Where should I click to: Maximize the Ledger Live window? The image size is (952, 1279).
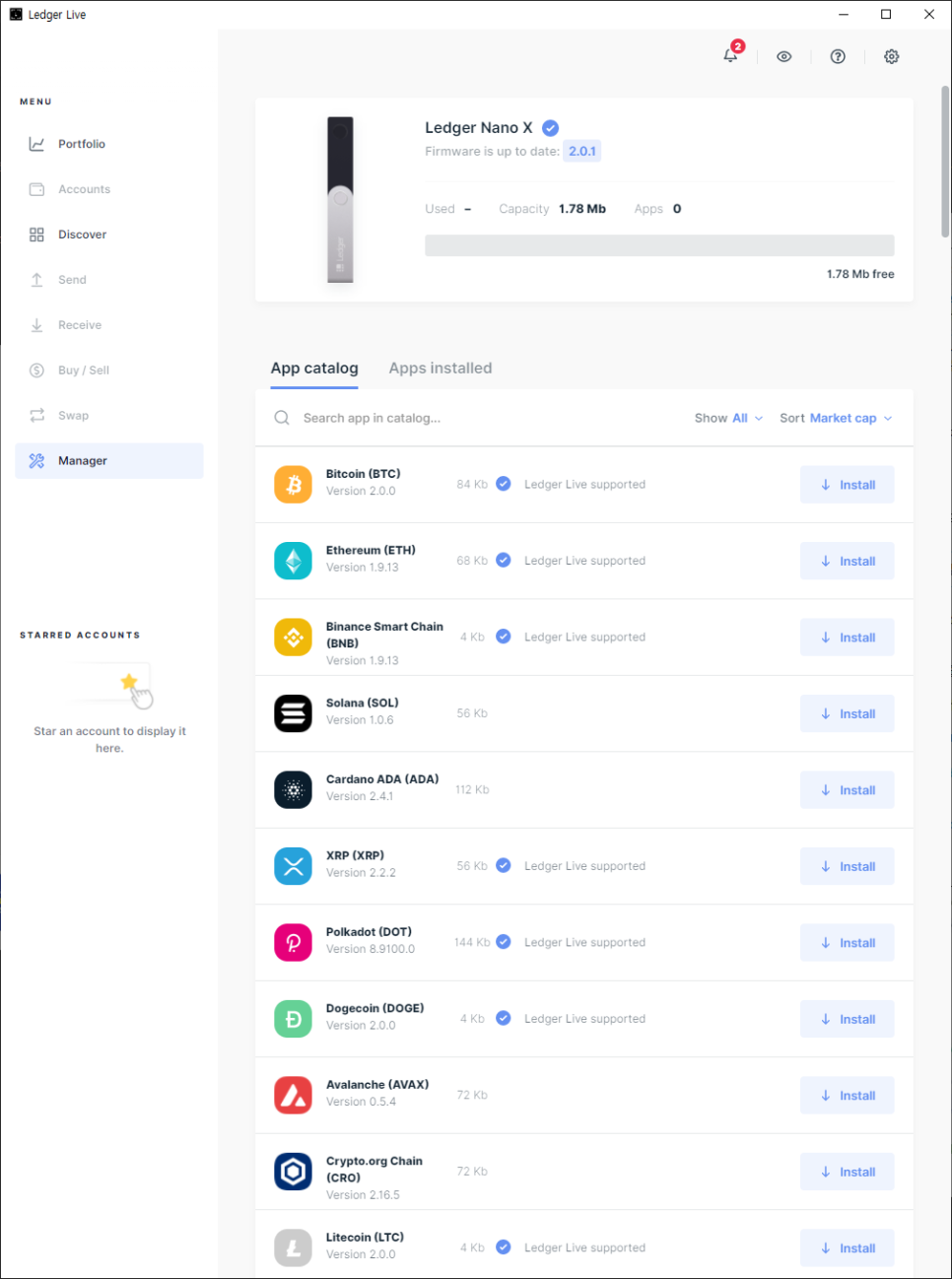tap(886, 14)
